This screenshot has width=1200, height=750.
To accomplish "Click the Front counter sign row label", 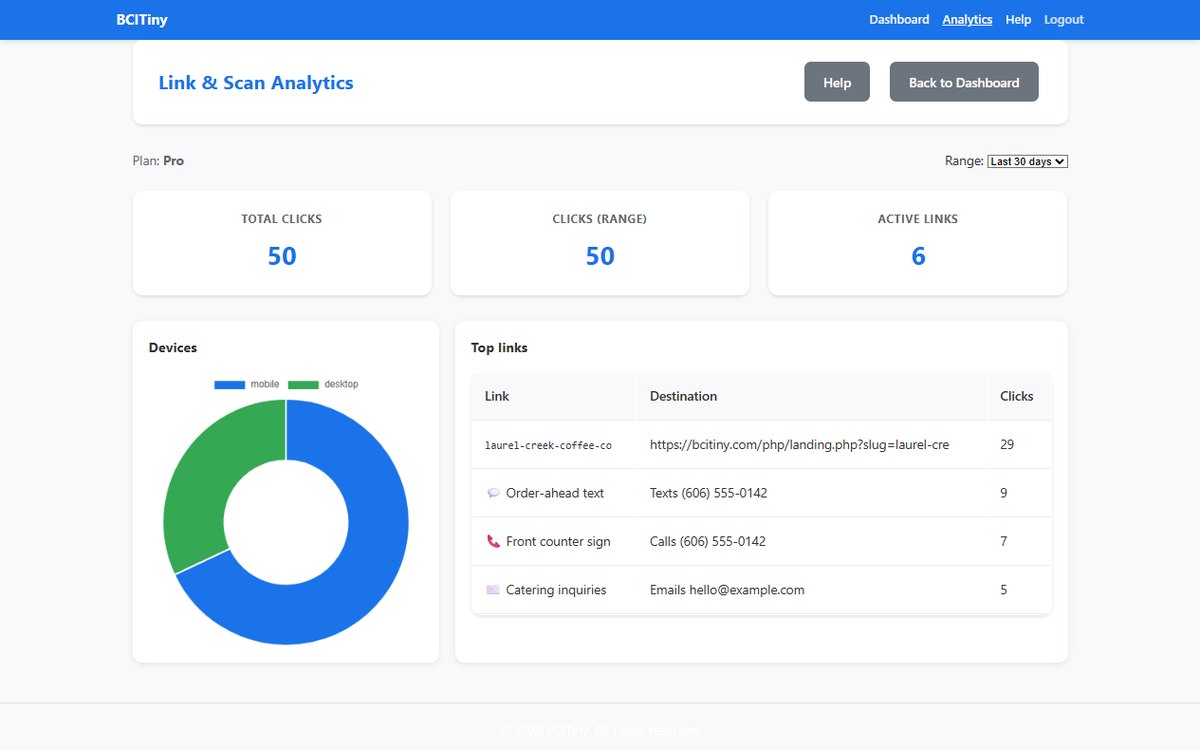I will 558,541.
